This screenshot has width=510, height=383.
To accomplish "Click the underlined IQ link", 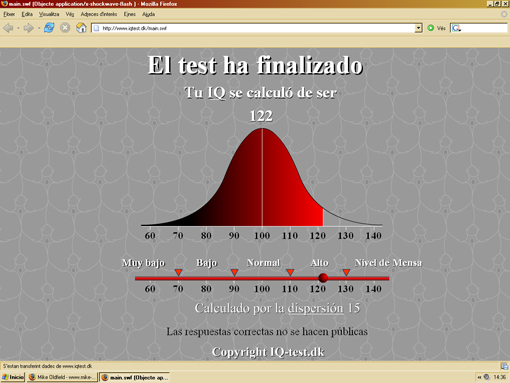I will [216, 93].
